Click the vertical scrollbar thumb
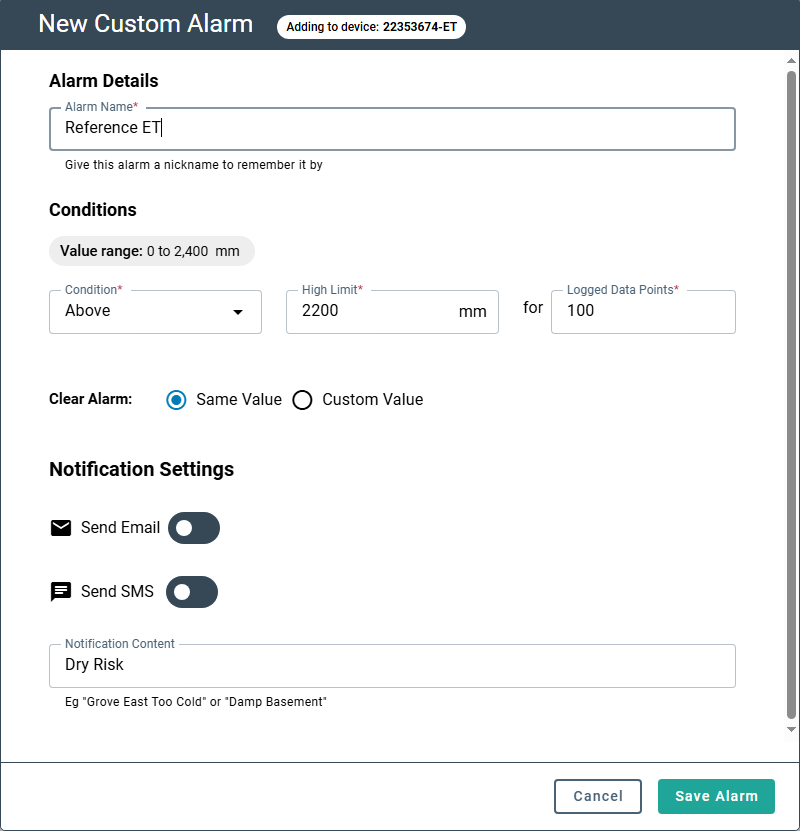 pos(791,390)
